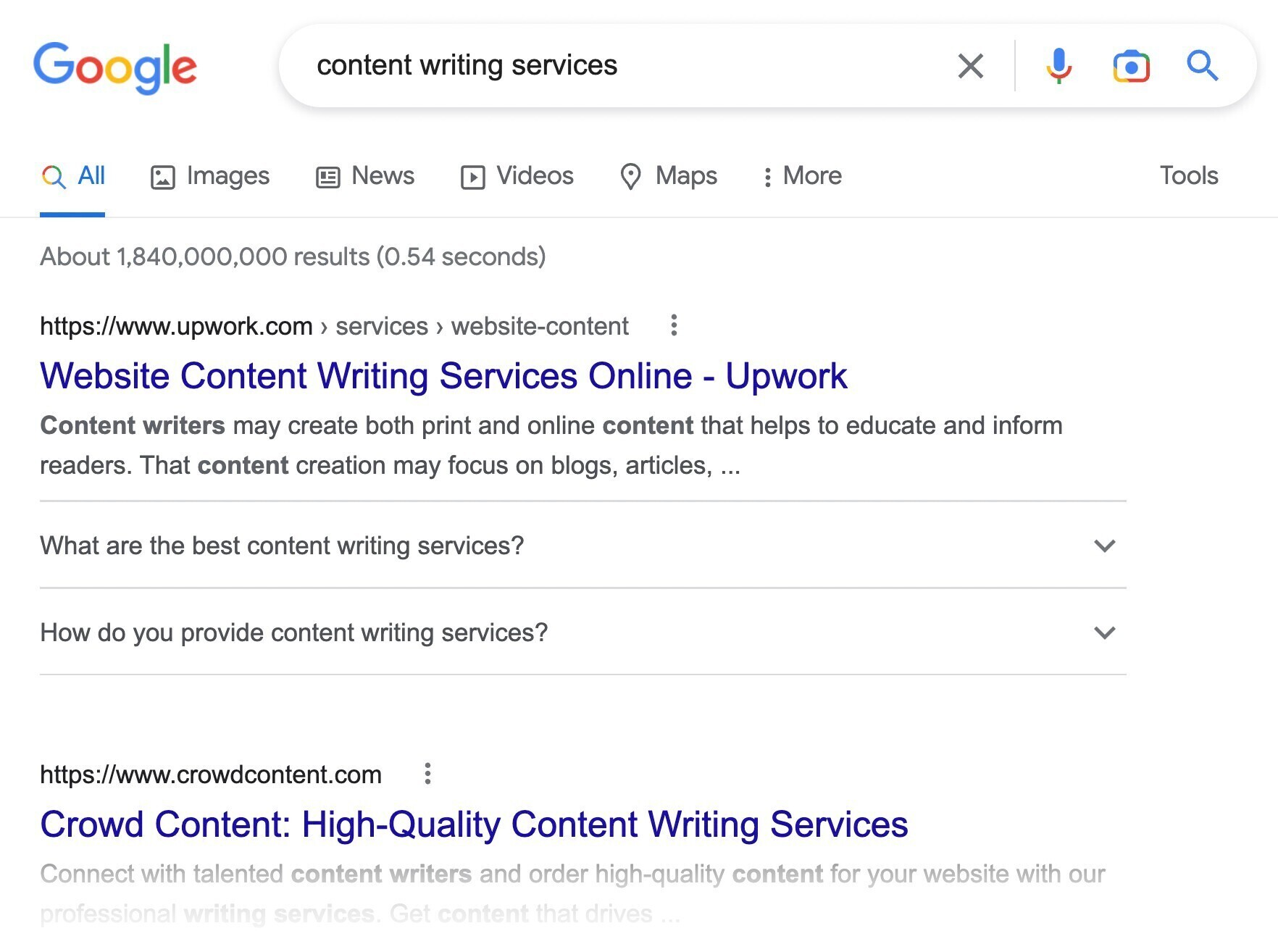Switch to the News tab

[x=365, y=176]
